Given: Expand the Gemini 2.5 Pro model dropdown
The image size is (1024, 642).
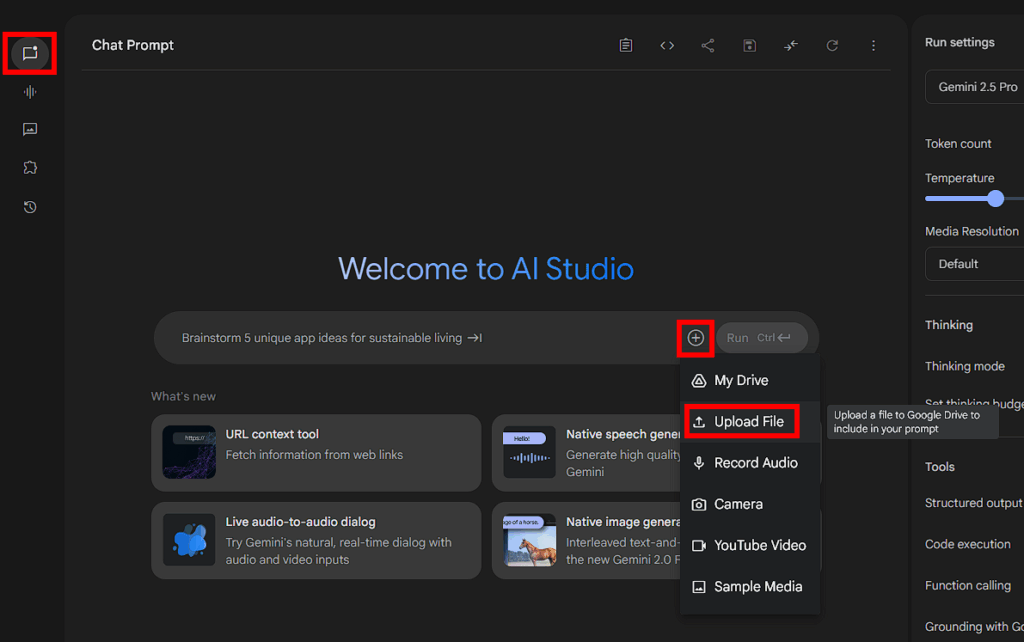Looking at the screenshot, I should (x=977, y=88).
